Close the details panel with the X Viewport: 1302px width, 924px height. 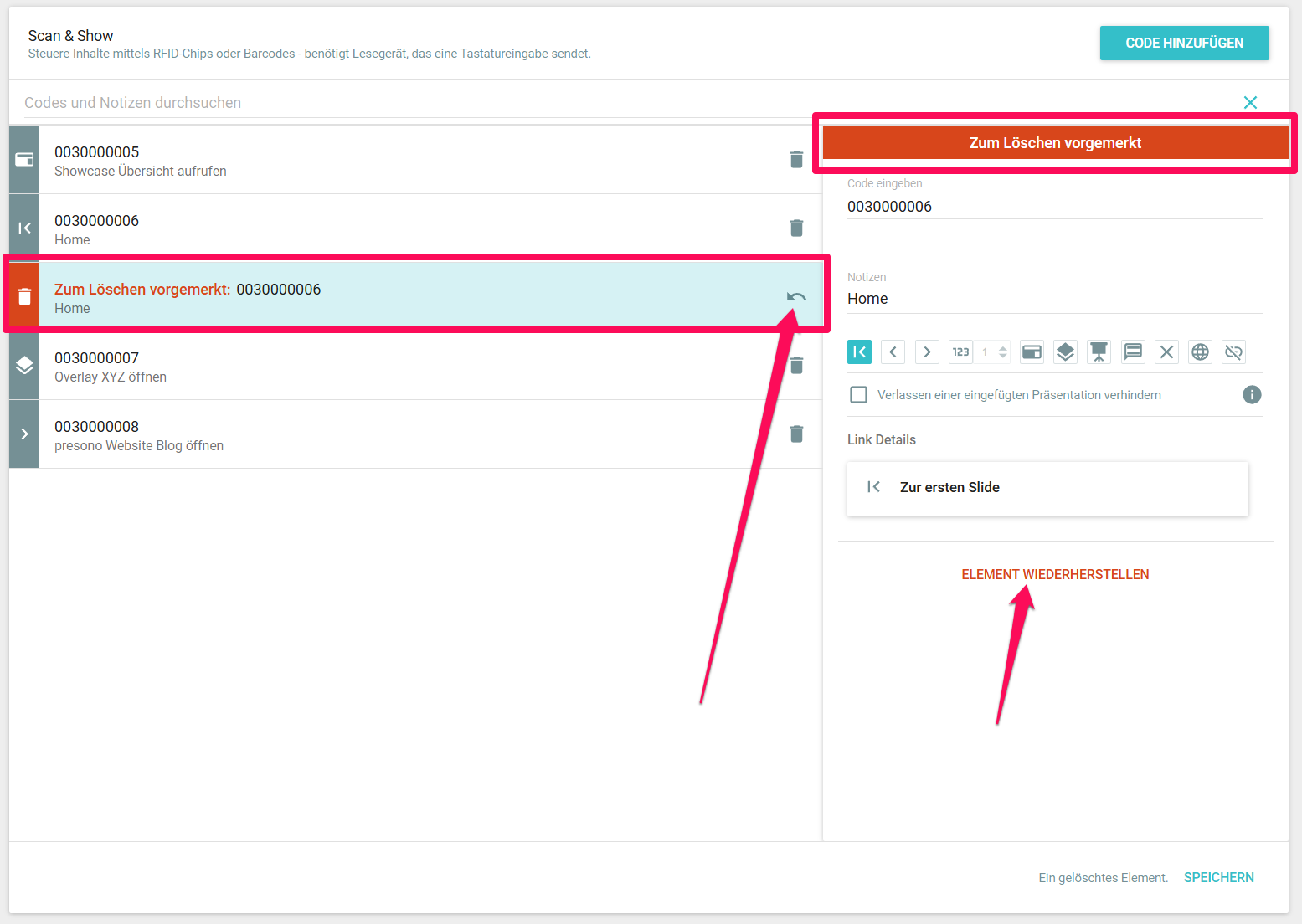coord(1250,103)
